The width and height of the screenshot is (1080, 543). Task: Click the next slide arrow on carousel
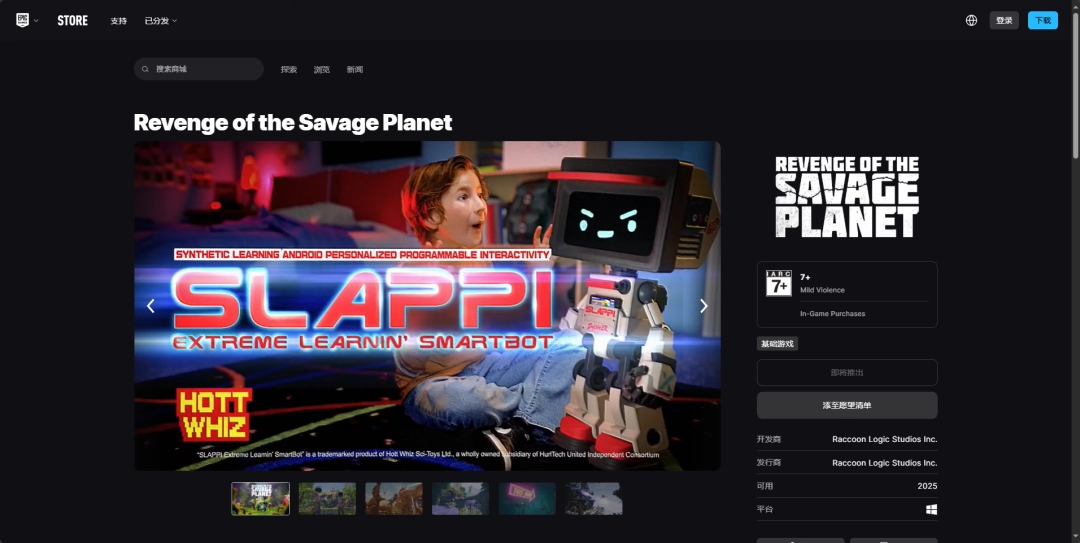pos(703,306)
